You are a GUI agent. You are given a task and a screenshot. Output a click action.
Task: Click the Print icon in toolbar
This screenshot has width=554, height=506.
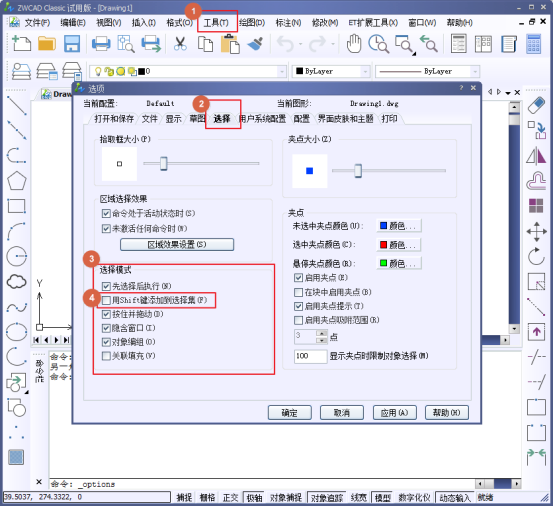101,44
